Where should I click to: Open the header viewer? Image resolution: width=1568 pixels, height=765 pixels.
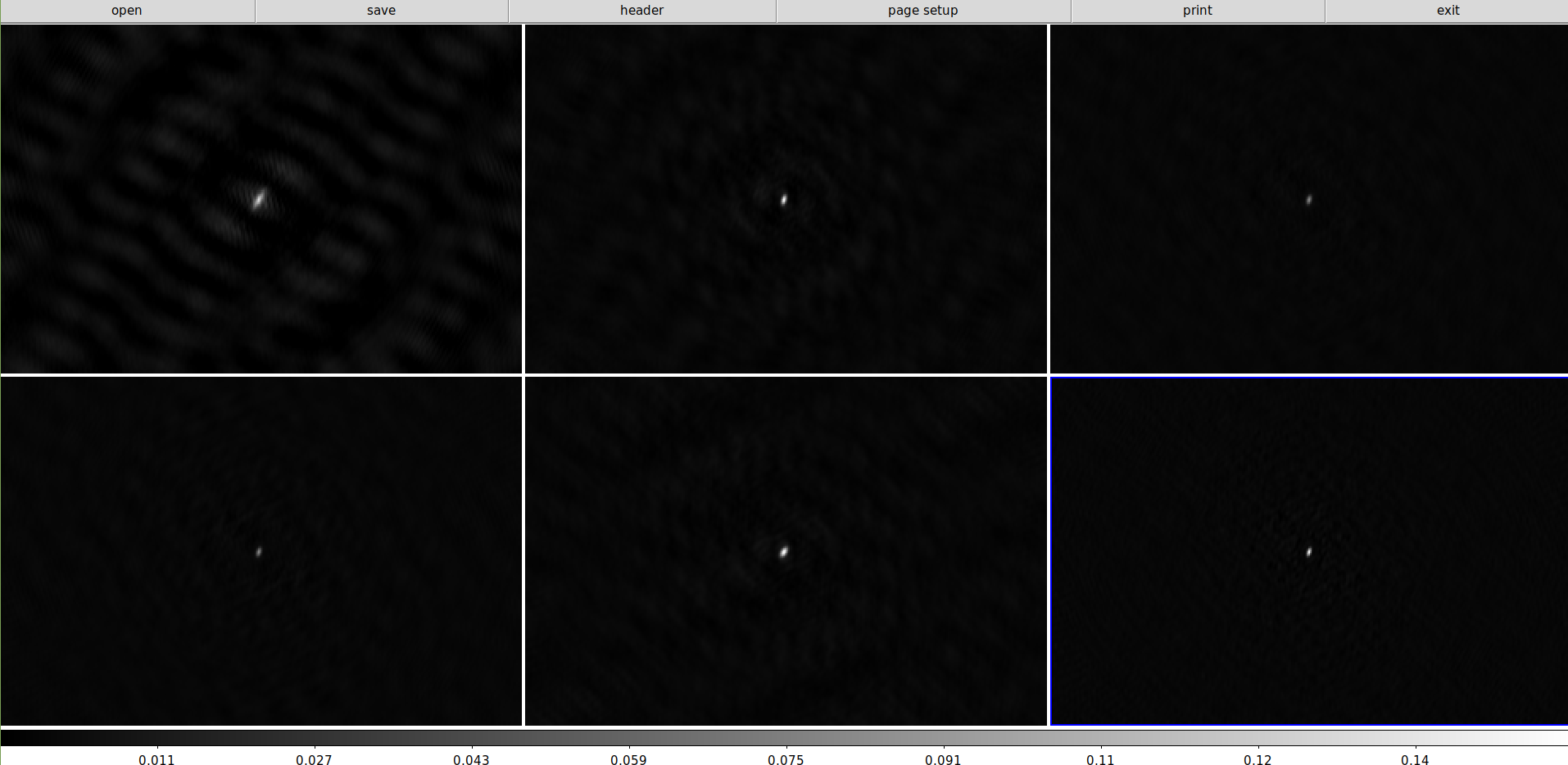click(x=641, y=11)
